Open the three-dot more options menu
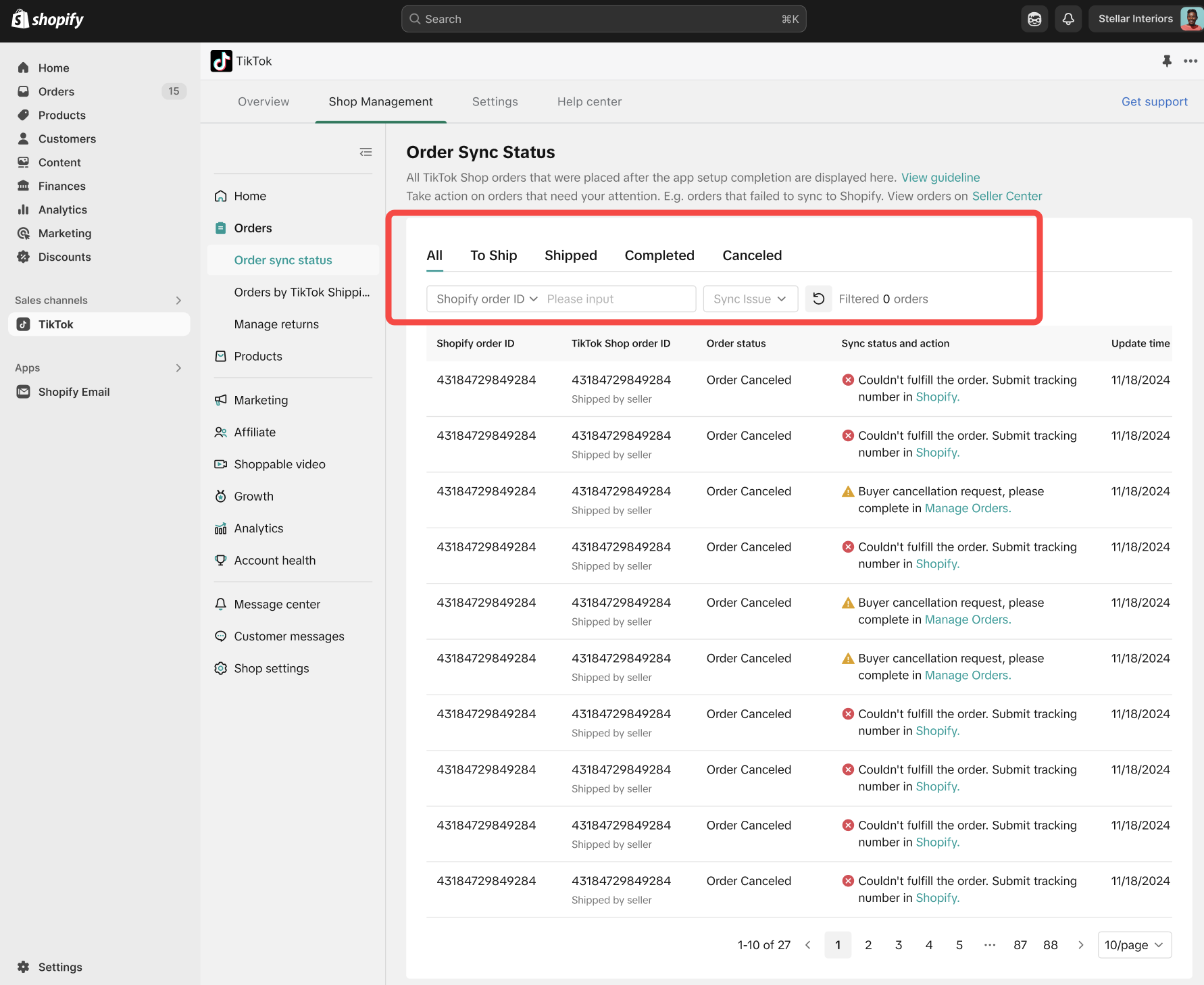The width and height of the screenshot is (1204, 985). (1190, 61)
